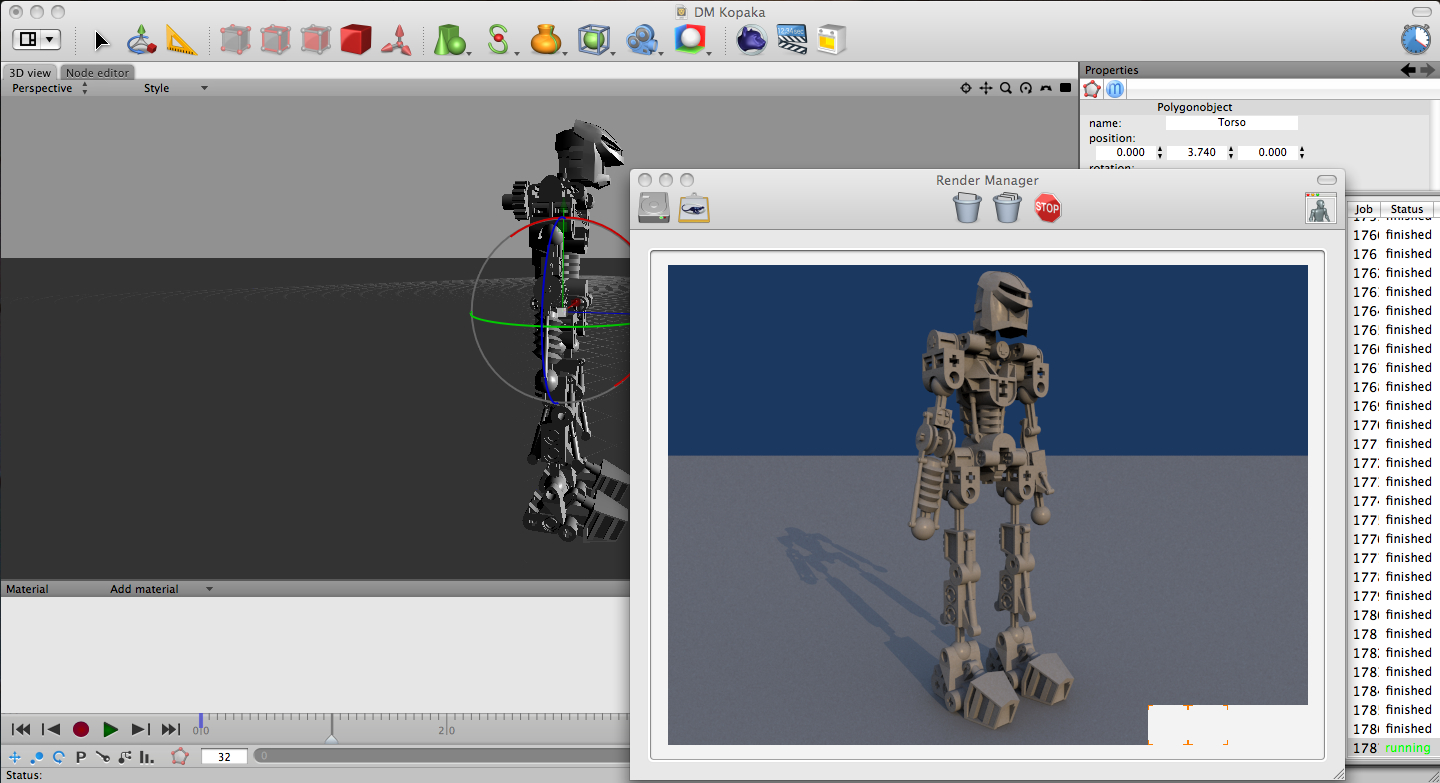This screenshot has height=783, width=1440.
Task: Expand the Style dropdown in 3D view
Action: (x=175, y=88)
